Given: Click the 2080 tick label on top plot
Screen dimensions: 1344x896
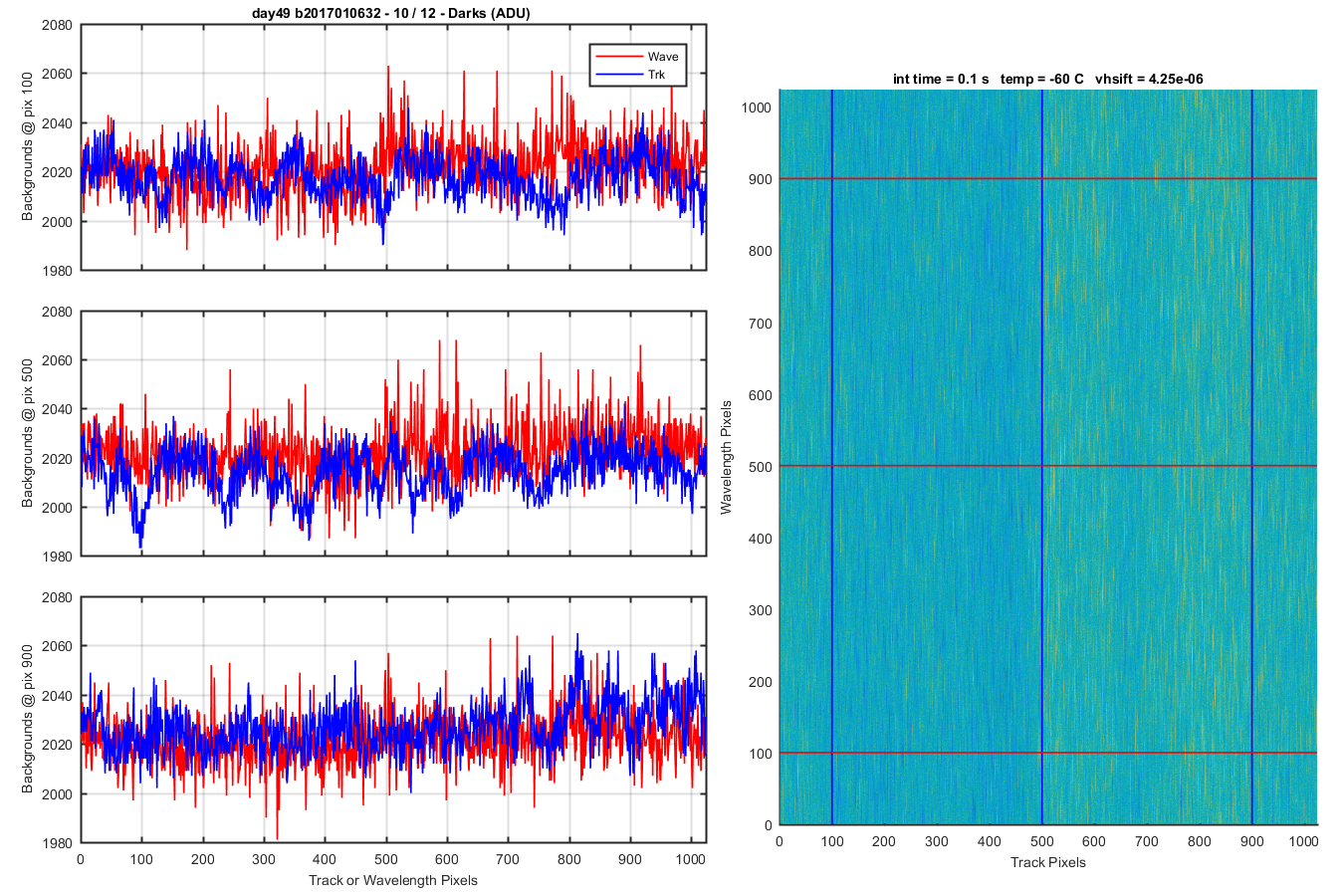Looking at the screenshot, I should (x=57, y=25).
